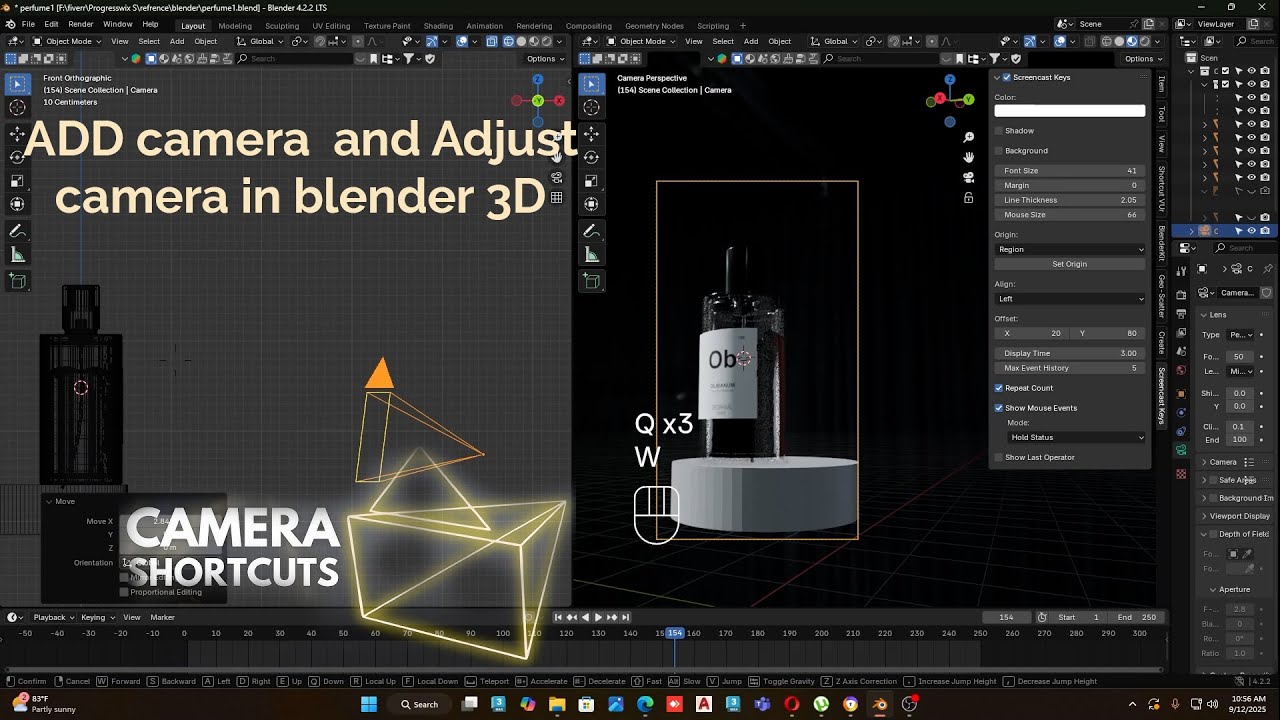Click the zoom magnifier in Camera Perspective viewport
The image size is (1280, 720).
968,137
